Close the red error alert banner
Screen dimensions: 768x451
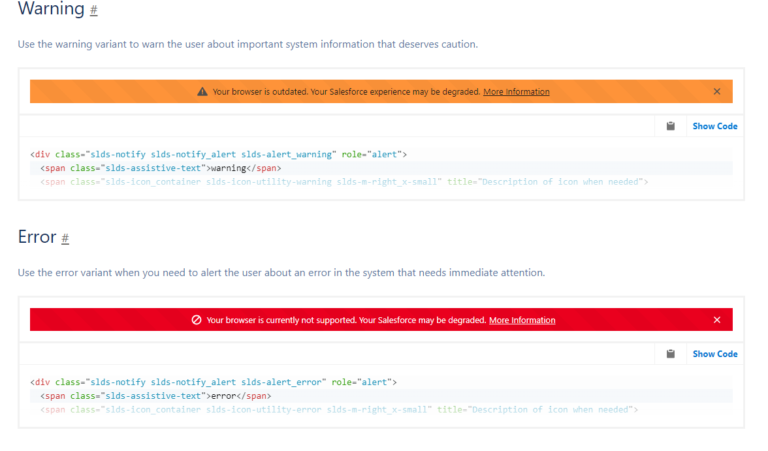717,320
